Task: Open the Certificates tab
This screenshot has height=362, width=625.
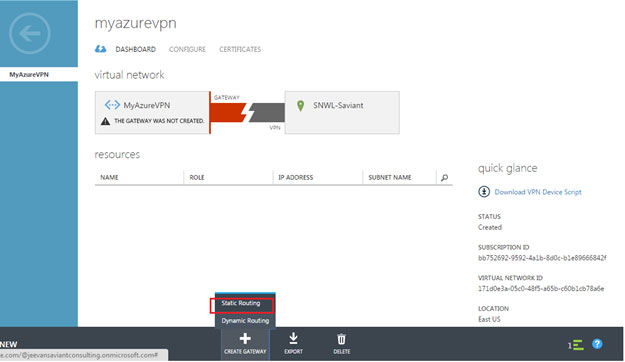Action: [x=240, y=49]
